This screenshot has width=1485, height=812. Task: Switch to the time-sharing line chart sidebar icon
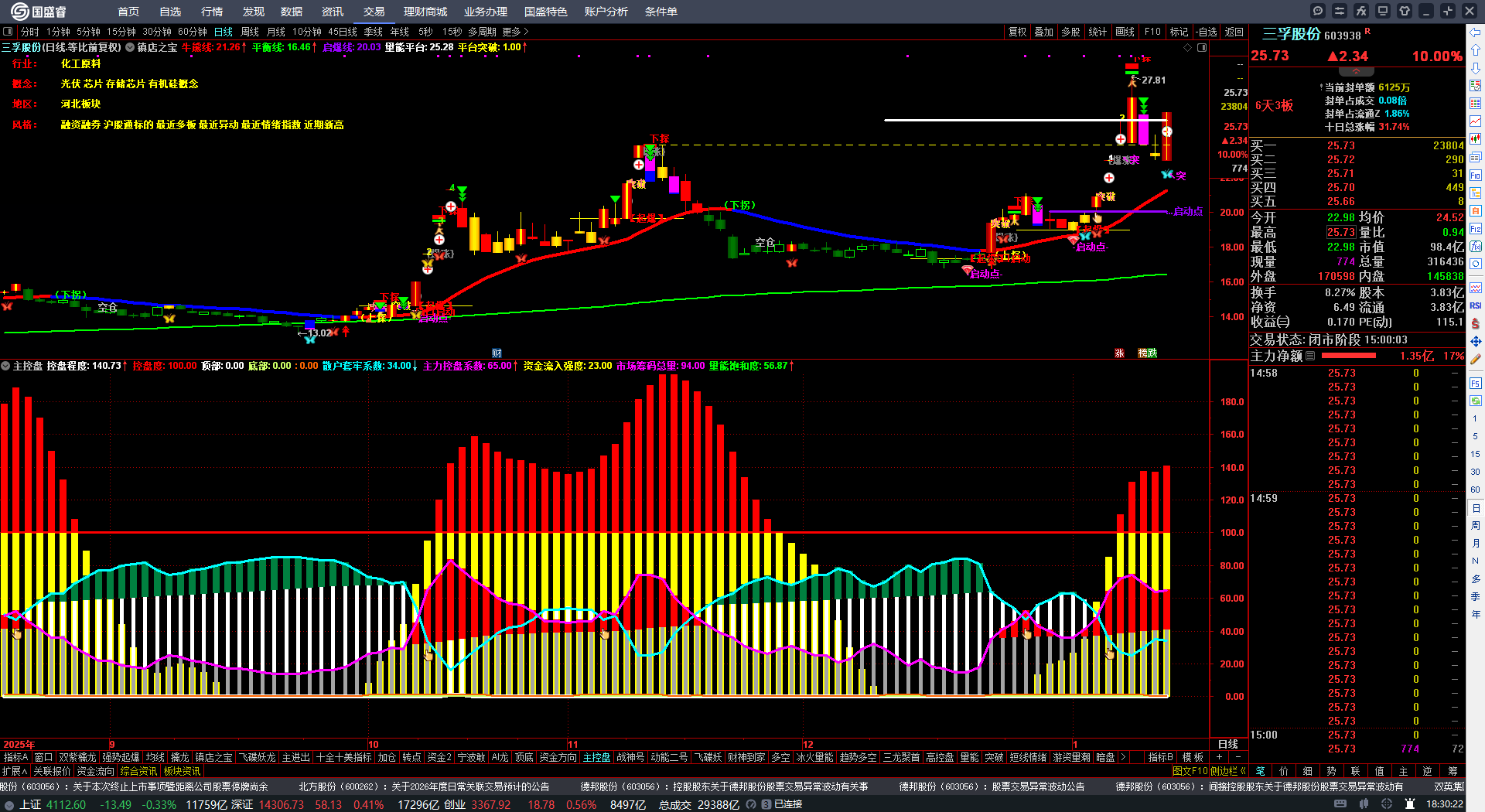1476,121
